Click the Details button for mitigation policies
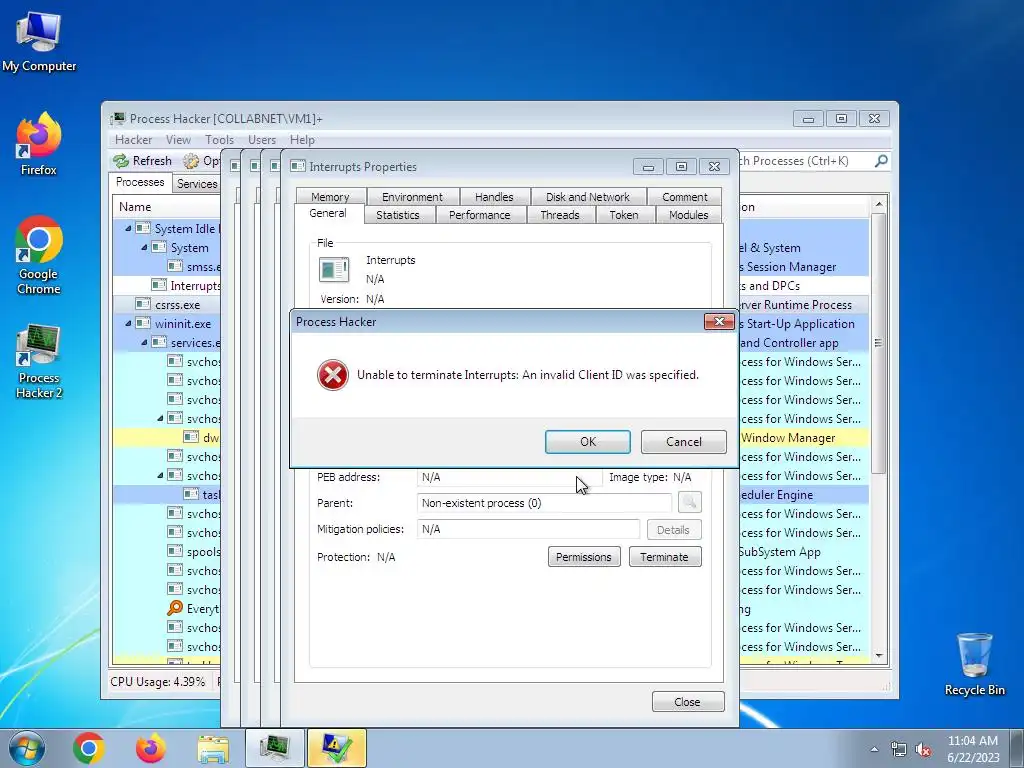This screenshot has width=1024, height=768. point(674,530)
